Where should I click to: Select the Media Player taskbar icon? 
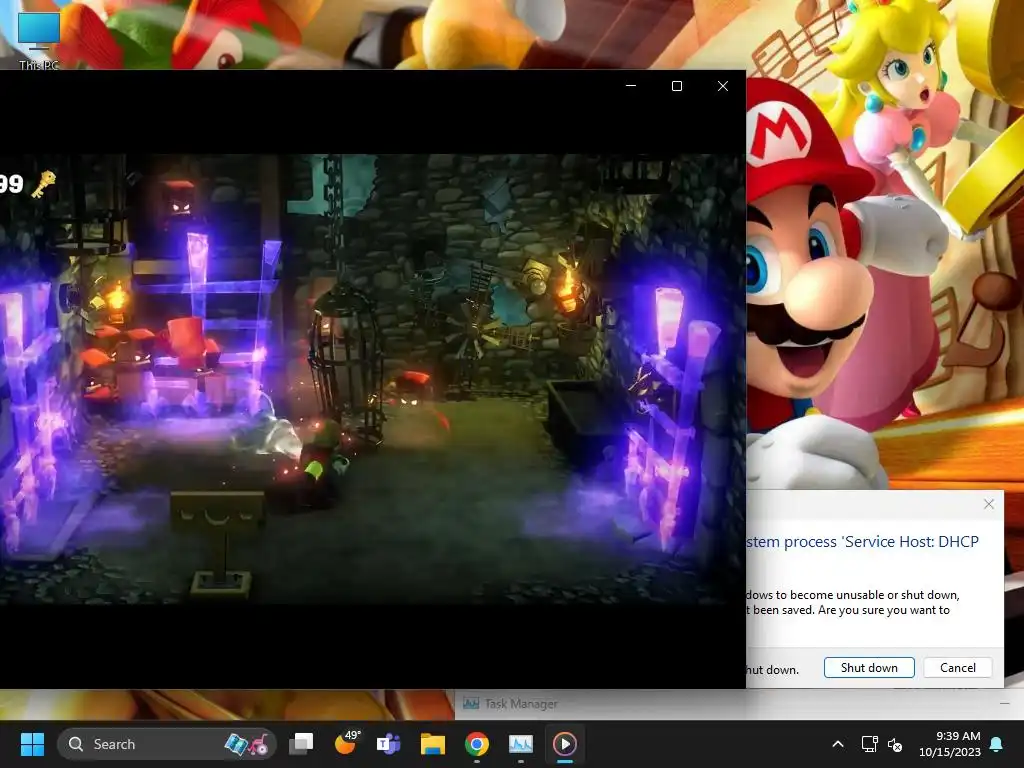coord(564,744)
